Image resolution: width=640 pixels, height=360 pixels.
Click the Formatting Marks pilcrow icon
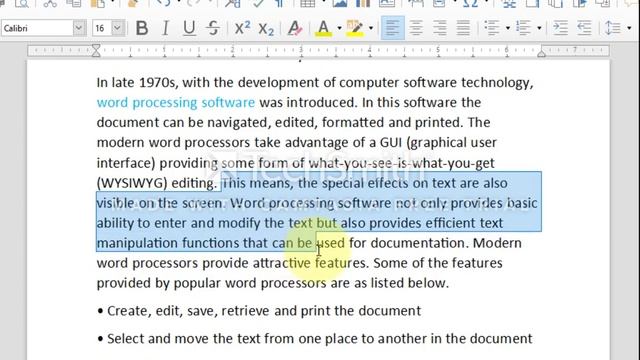click(x=280, y=3)
